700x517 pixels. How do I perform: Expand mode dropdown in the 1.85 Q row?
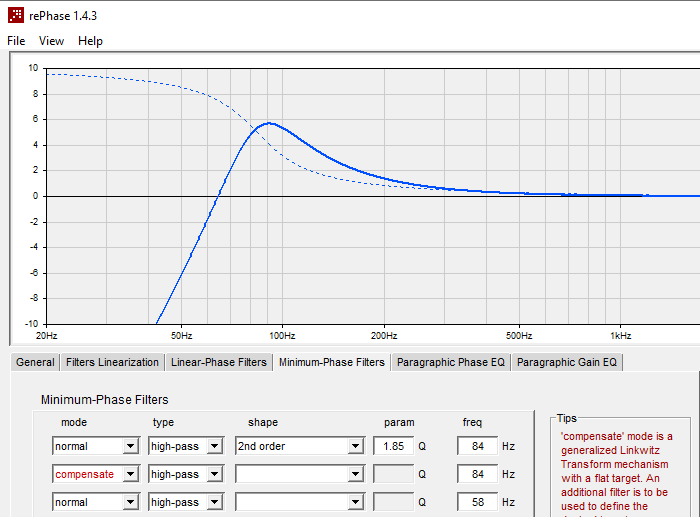130,446
